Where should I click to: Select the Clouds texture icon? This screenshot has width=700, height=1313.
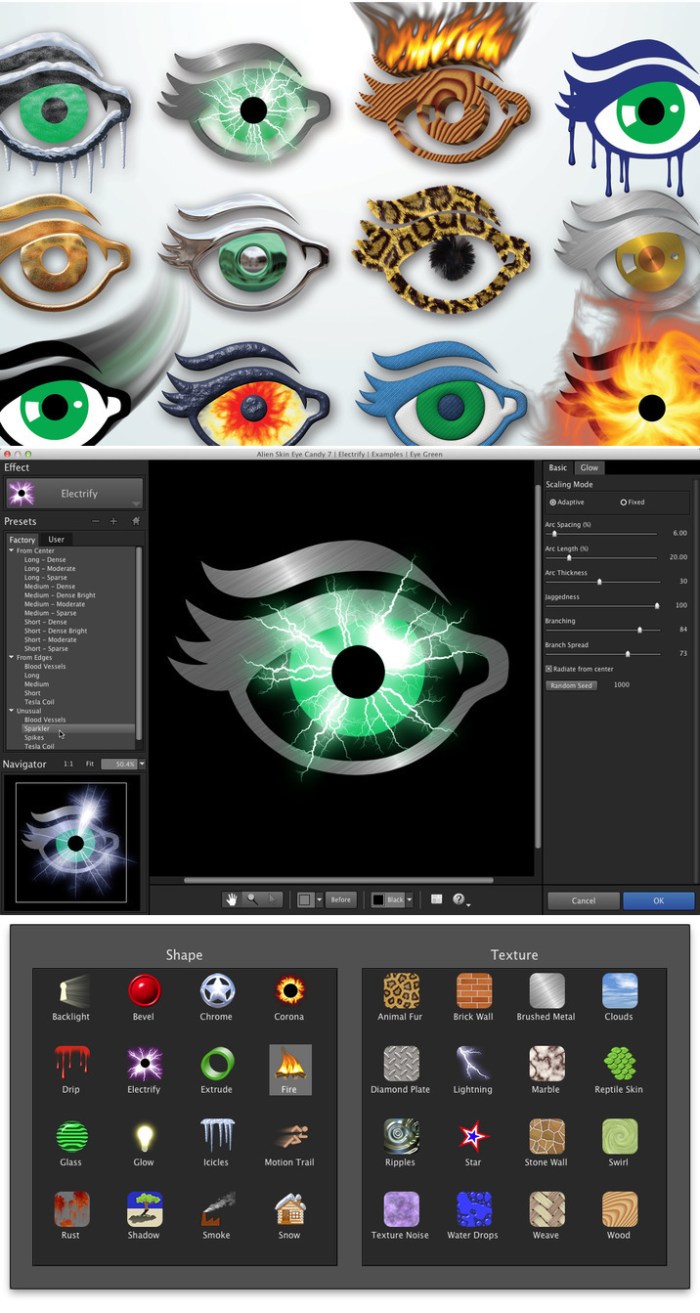click(620, 991)
